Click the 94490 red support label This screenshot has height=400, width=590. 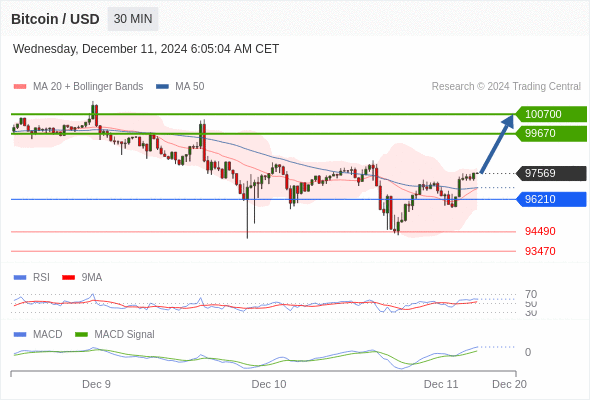(x=540, y=231)
